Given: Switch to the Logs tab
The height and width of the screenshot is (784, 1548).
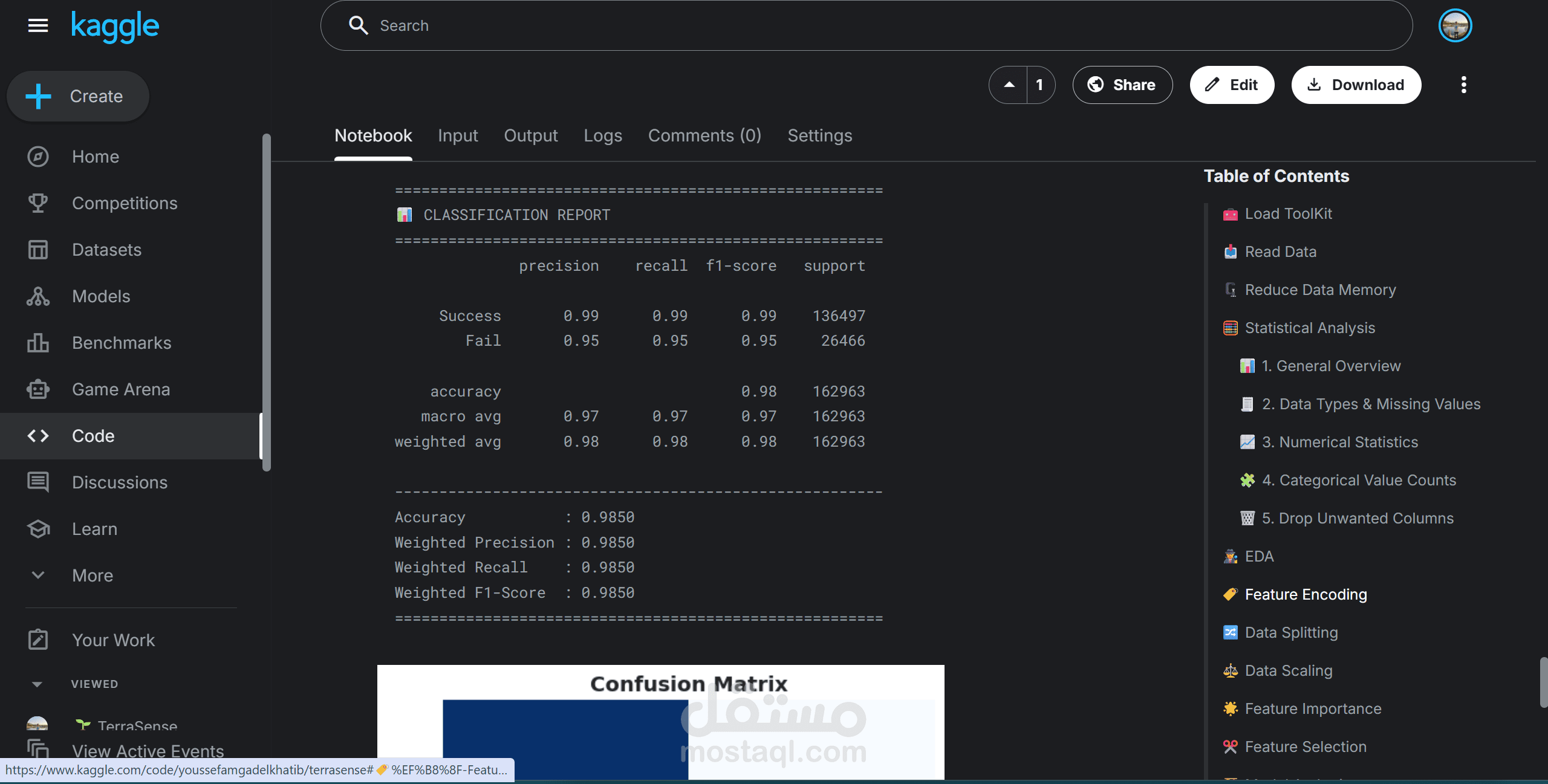Looking at the screenshot, I should pyautogui.click(x=602, y=135).
